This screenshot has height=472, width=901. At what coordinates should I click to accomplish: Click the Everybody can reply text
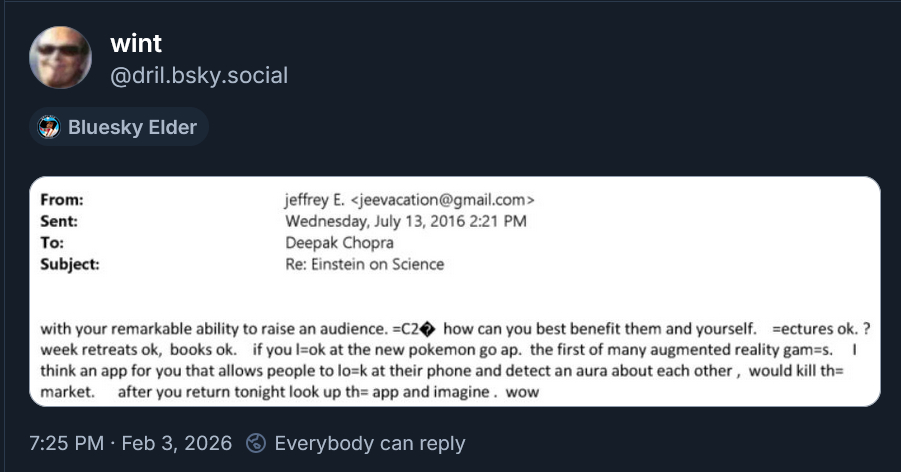[x=369, y=442]
